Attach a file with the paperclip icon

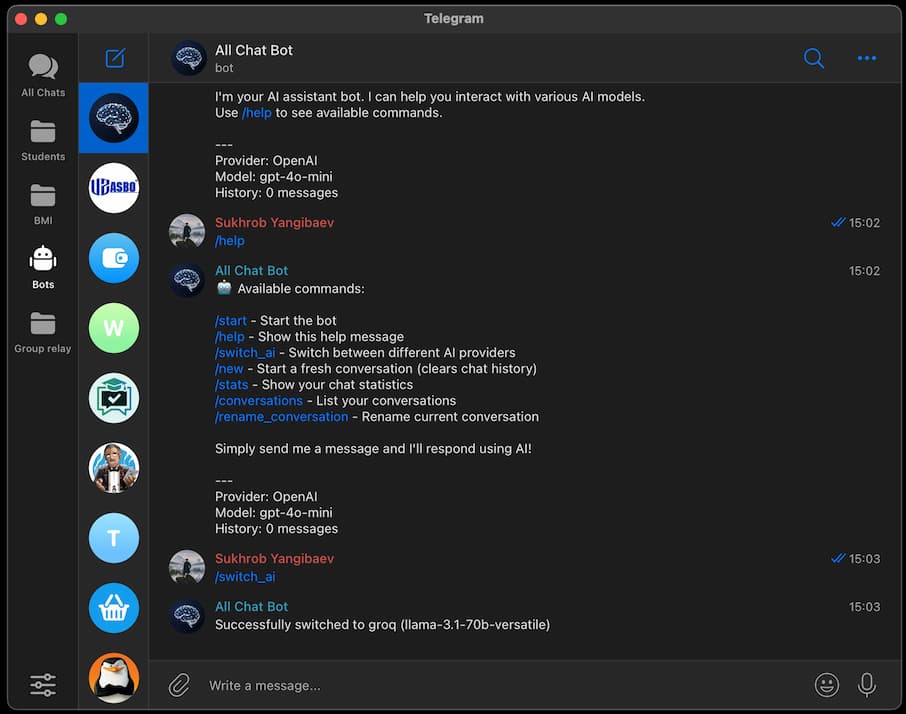coord(179,685)
